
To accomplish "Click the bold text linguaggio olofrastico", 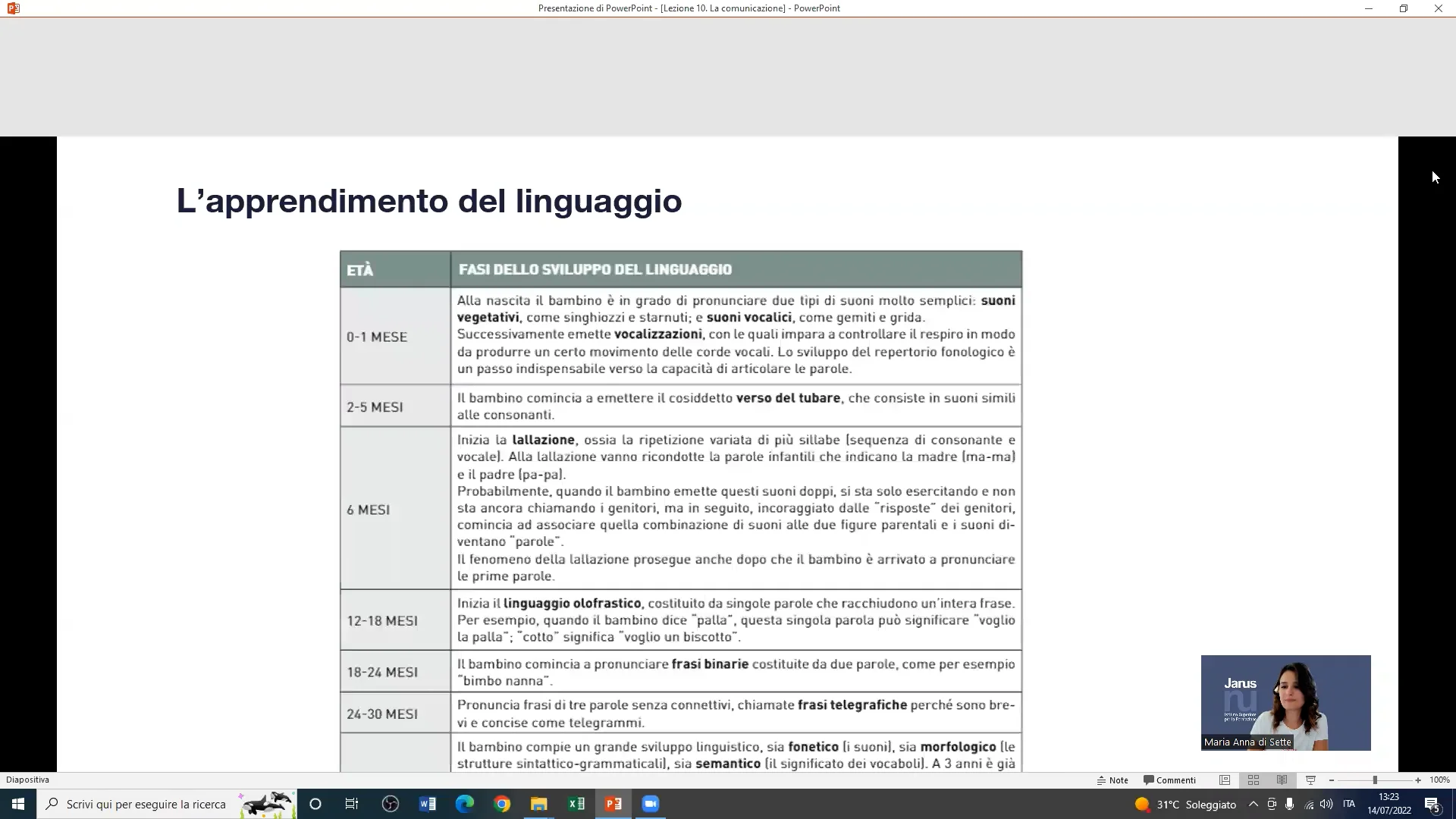I will 572,603.
